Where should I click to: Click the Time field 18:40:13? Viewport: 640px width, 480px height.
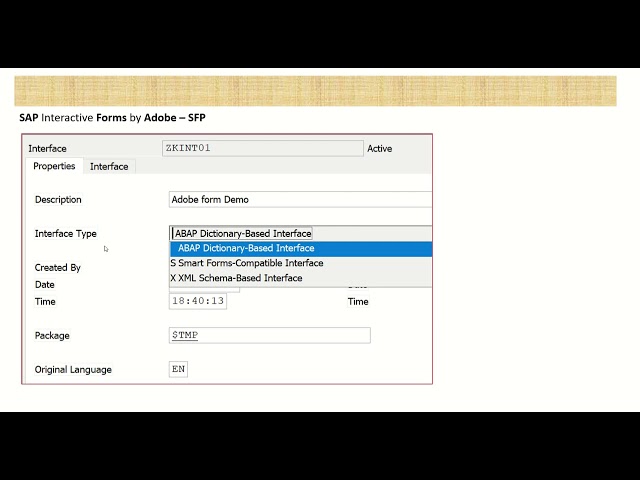click(198, 301)
